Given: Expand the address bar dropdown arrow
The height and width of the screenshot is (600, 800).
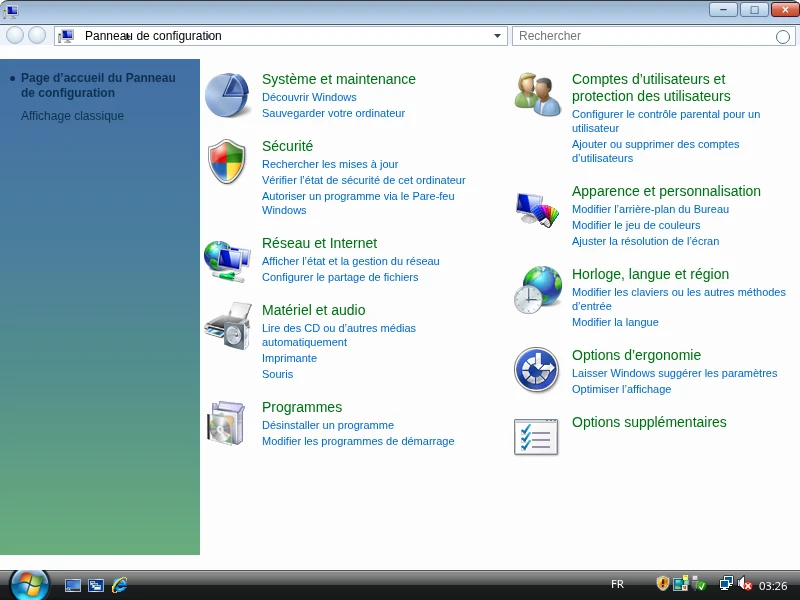Looking at the screenshot, I should pos(497,36).
